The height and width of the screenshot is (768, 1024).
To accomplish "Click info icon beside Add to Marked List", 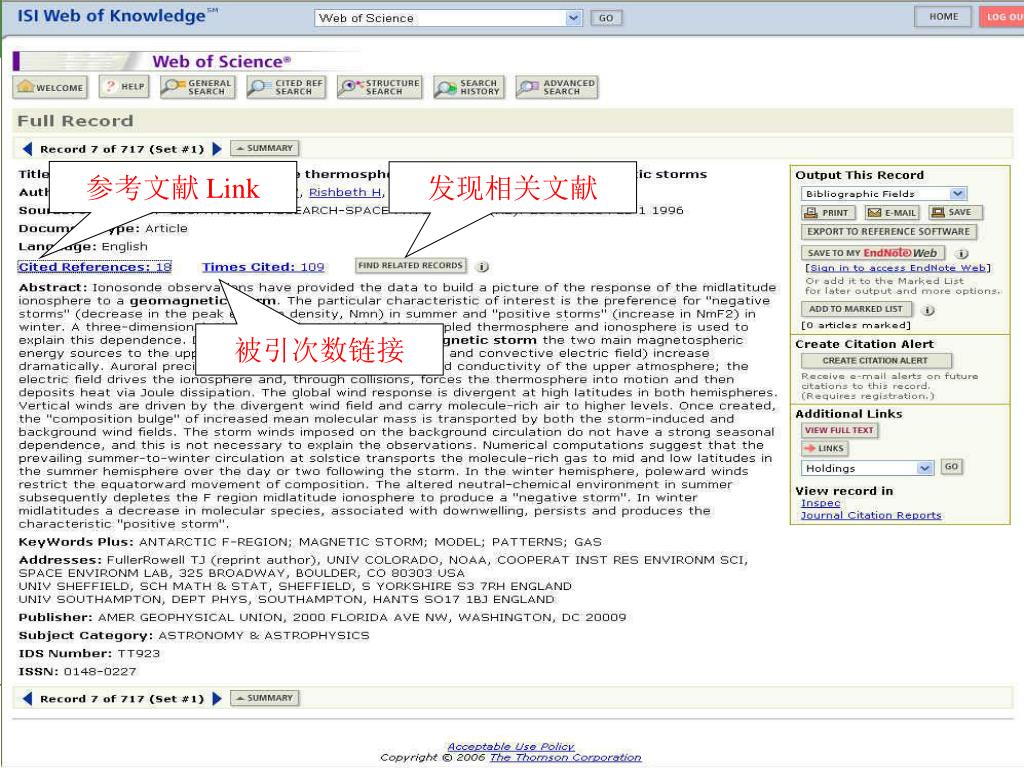I will [928, 310].
